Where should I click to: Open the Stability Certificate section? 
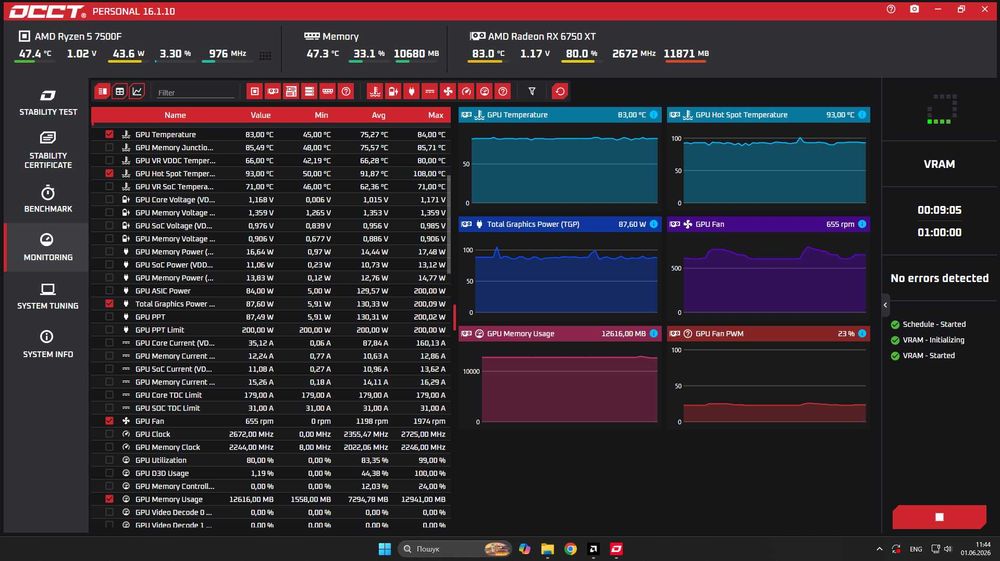[48, 150]
